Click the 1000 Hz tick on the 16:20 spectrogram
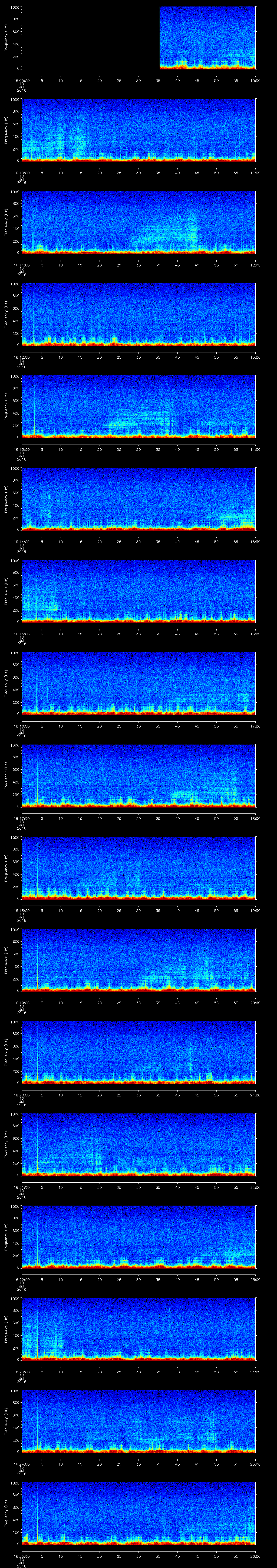277x1568 pixels. [14, 1022]
